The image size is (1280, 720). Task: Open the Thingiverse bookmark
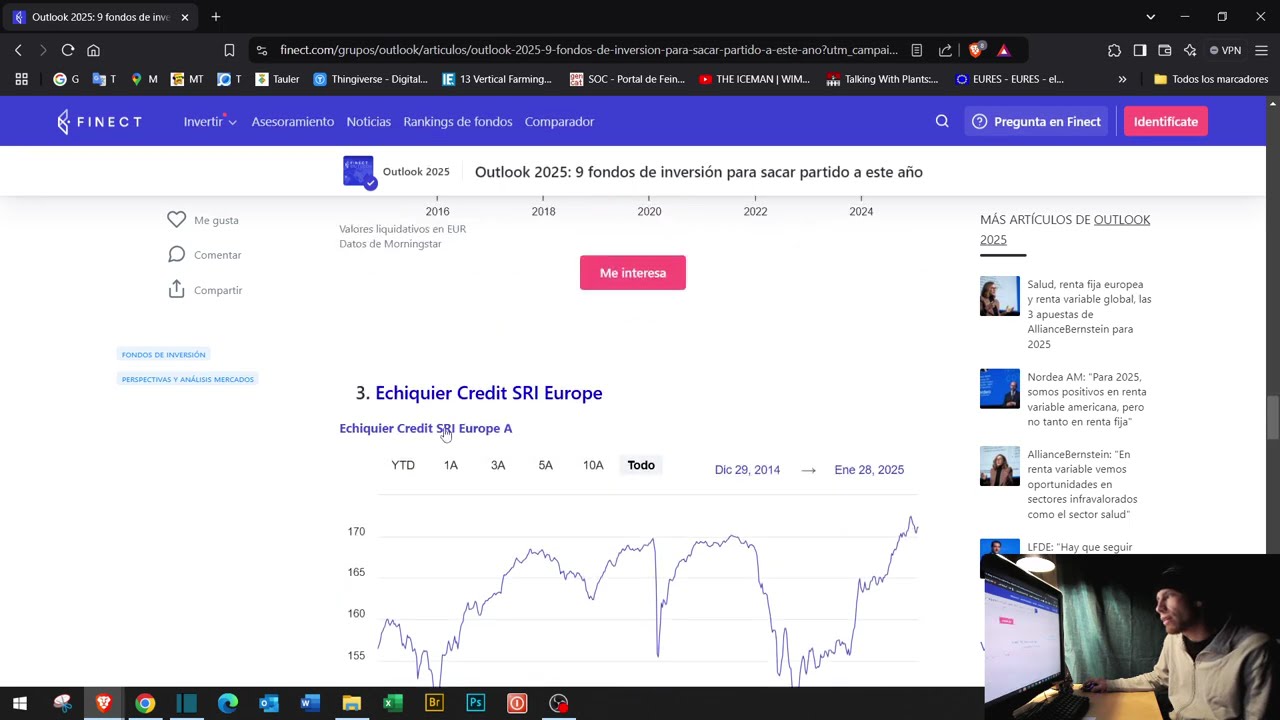(370, 79)
